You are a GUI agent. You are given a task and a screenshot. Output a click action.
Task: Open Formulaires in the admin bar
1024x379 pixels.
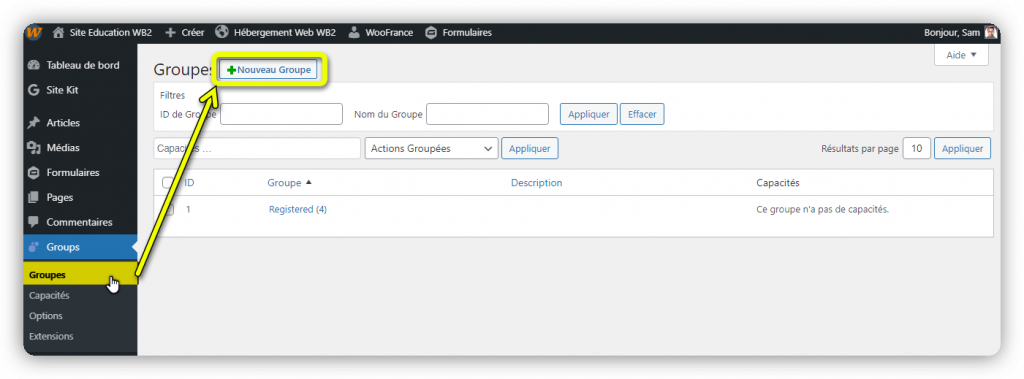pyautogui.click(x=467, y=33)
